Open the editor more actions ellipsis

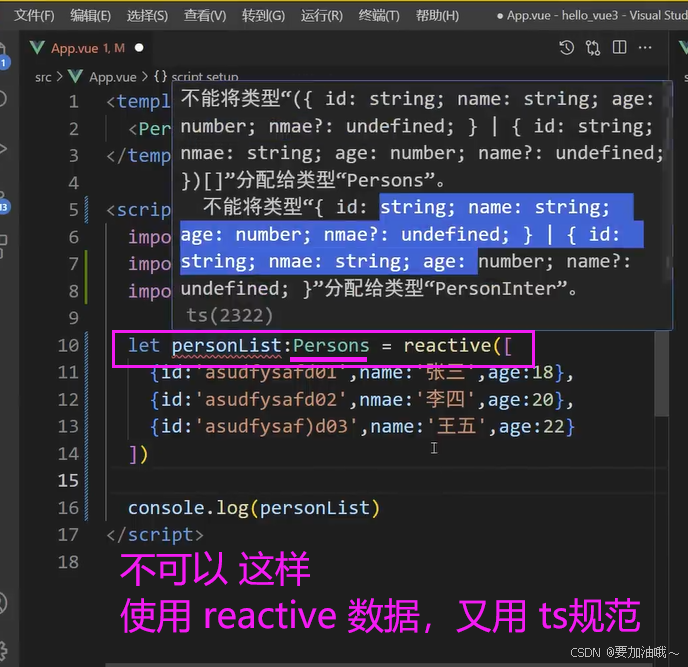click(x=645, y=47)
